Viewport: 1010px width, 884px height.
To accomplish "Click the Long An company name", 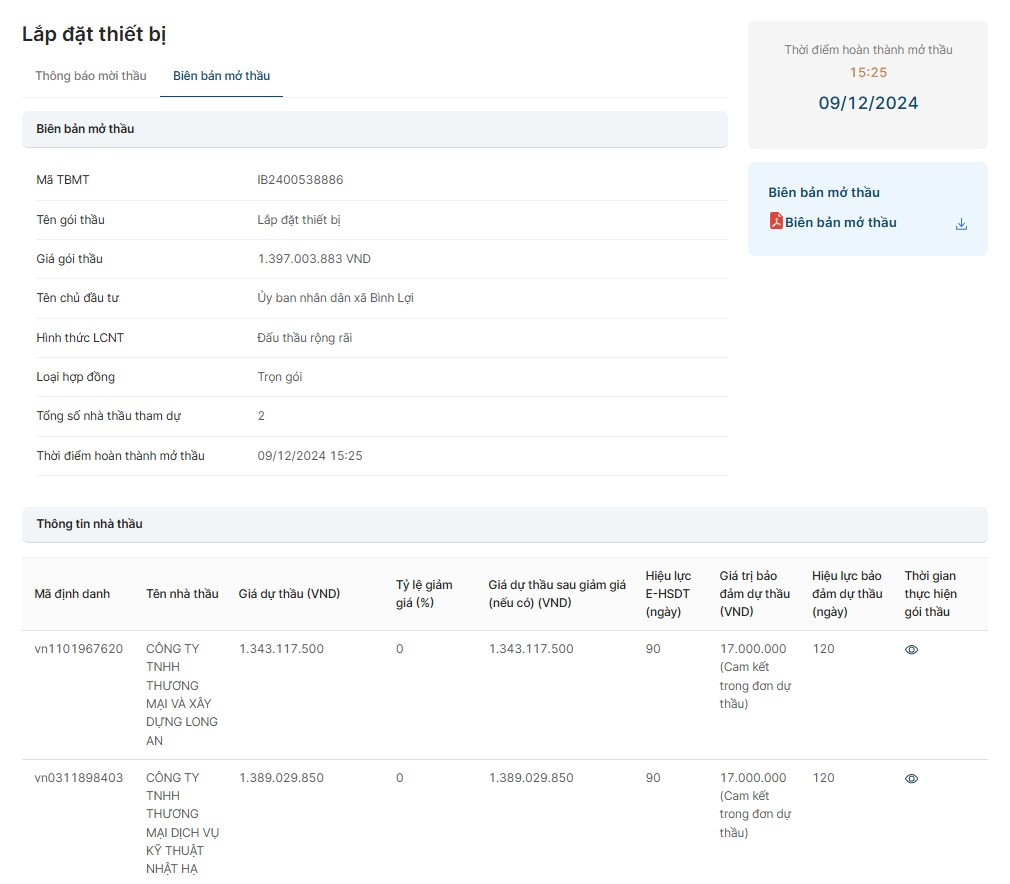I will click(181, 694).
